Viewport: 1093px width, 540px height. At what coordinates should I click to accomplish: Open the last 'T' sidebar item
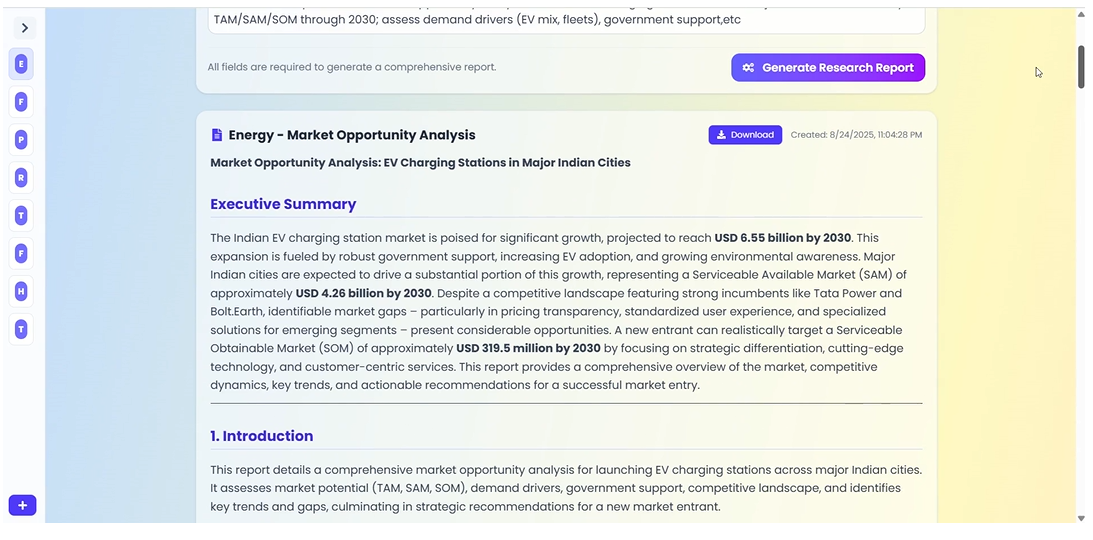pos(21,329)
